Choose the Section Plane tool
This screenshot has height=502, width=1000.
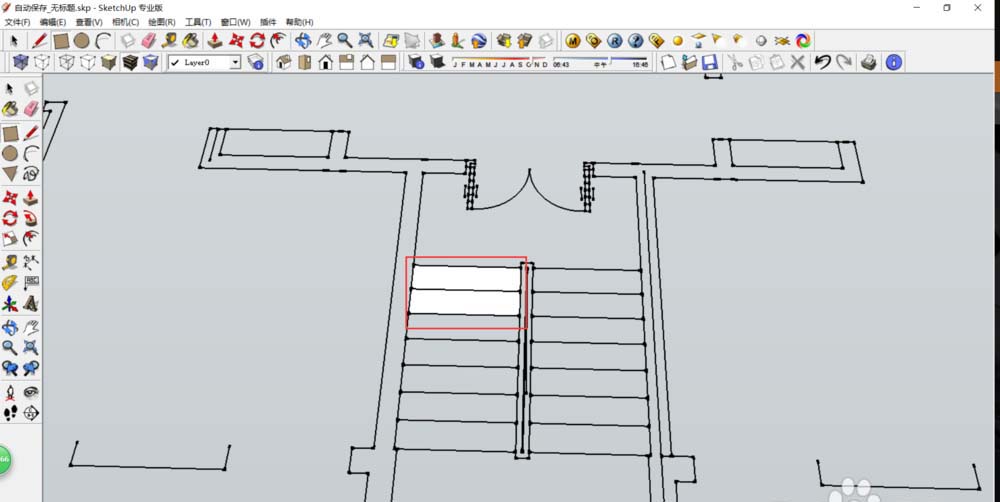click(31, 413)
